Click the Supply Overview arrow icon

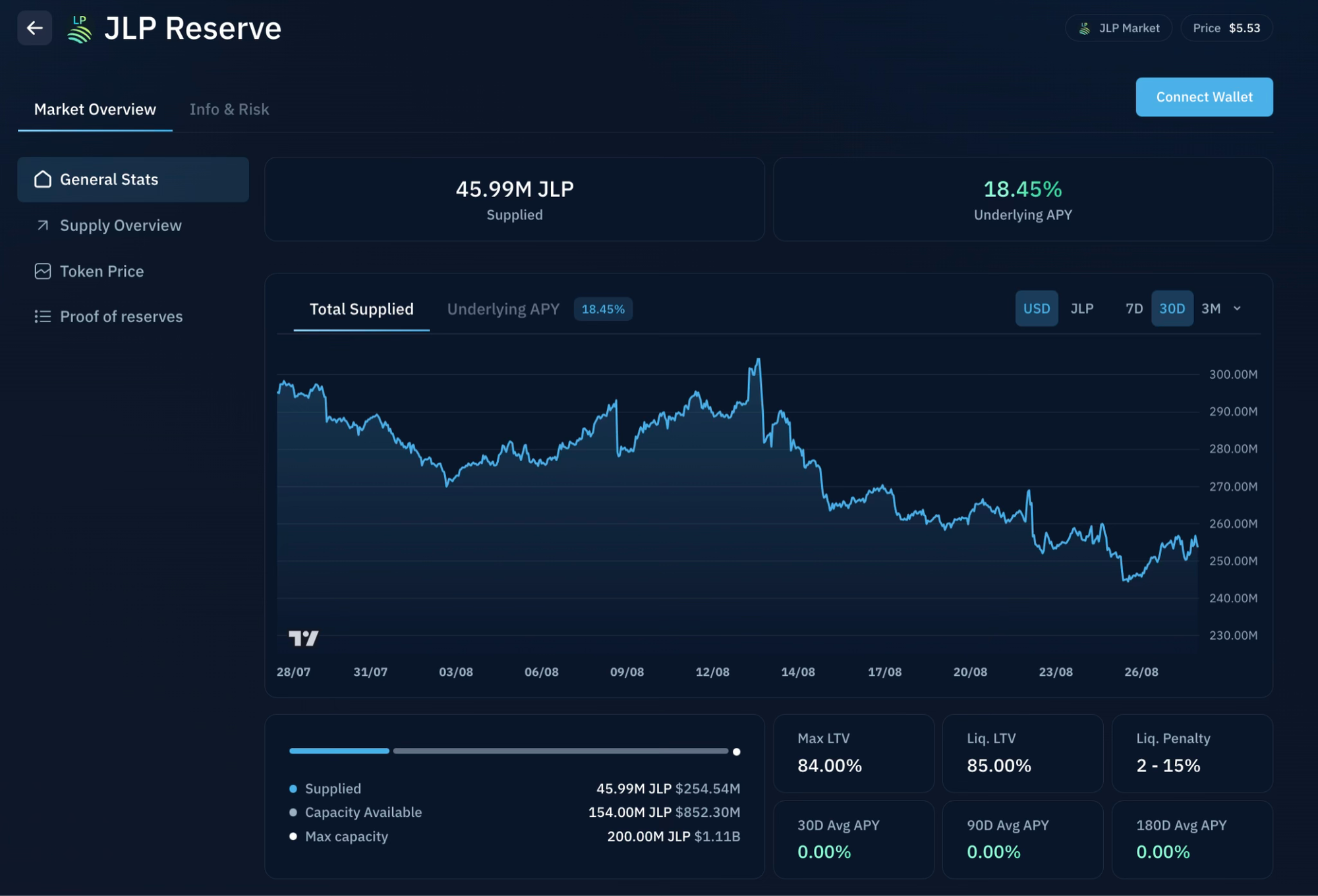click(x=43, y=225)
